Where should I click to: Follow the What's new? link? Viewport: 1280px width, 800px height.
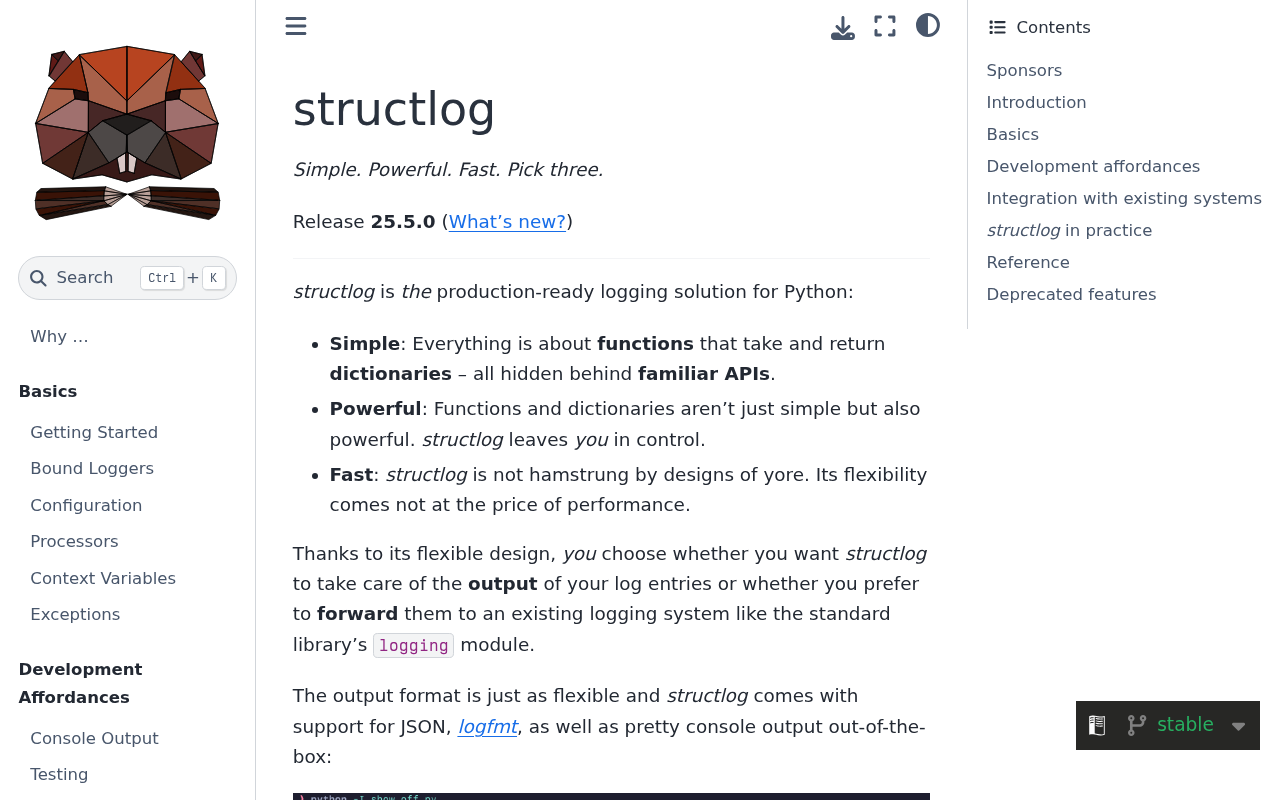tap(507, 220)
